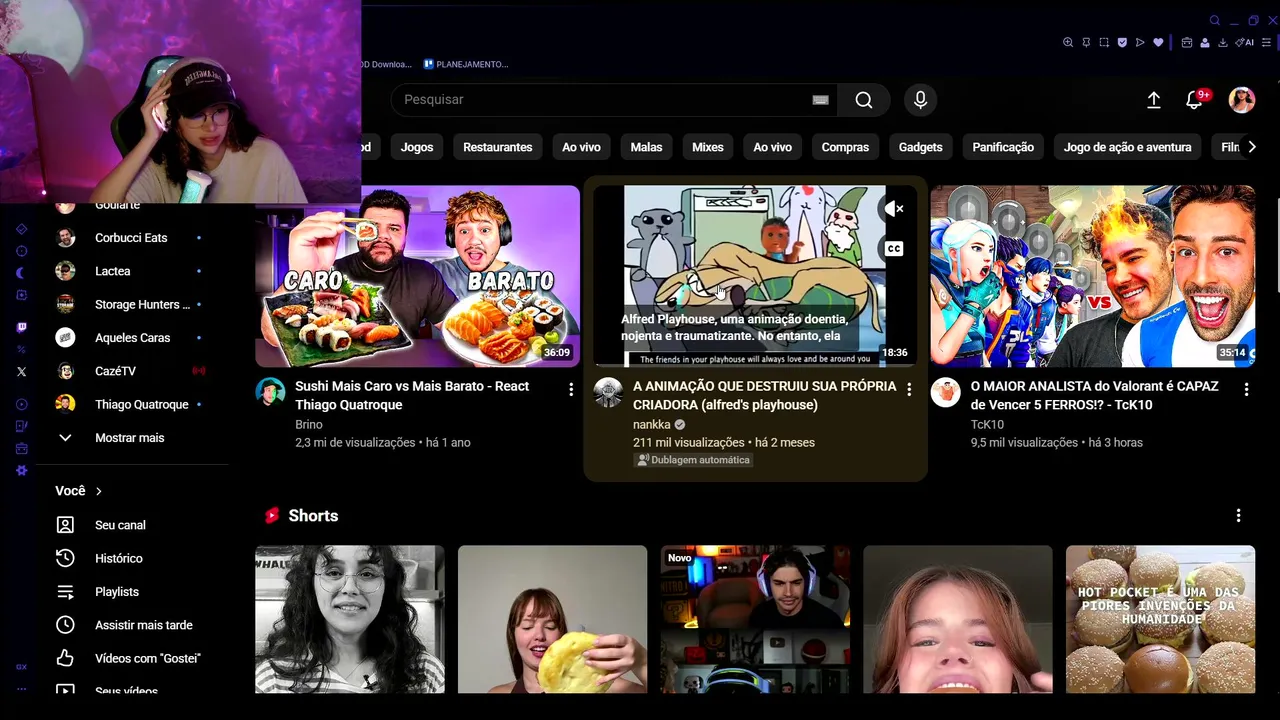
Task: Click the Dublagem automática badge
Action: [693, 460]
